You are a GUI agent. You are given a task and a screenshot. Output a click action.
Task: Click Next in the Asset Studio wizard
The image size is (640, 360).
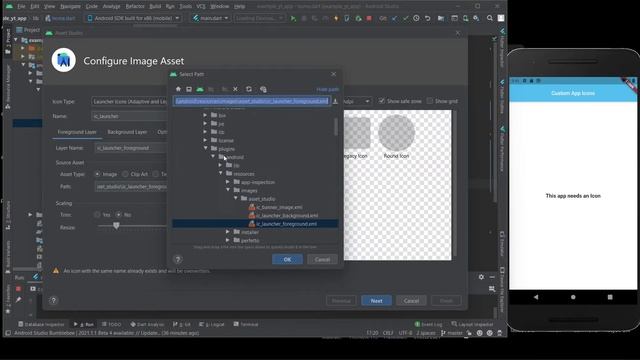click(x=376, y=301)
